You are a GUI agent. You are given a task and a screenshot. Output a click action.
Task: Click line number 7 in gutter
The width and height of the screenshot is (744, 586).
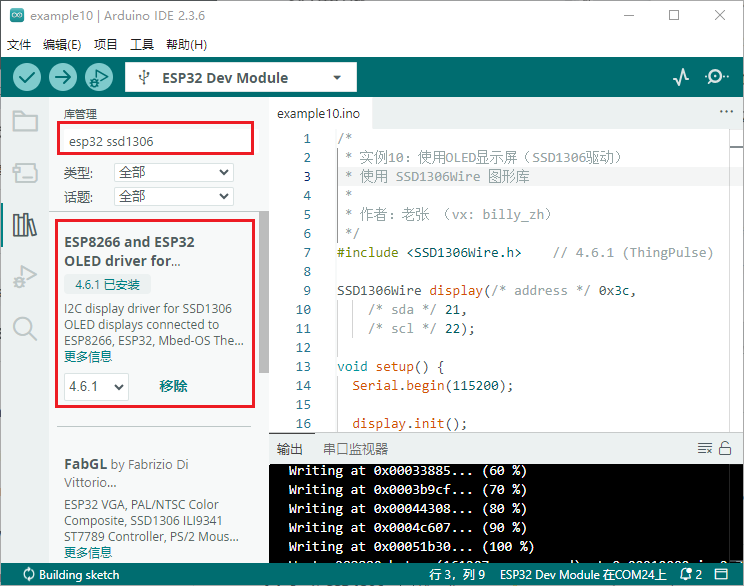point(307,252)
